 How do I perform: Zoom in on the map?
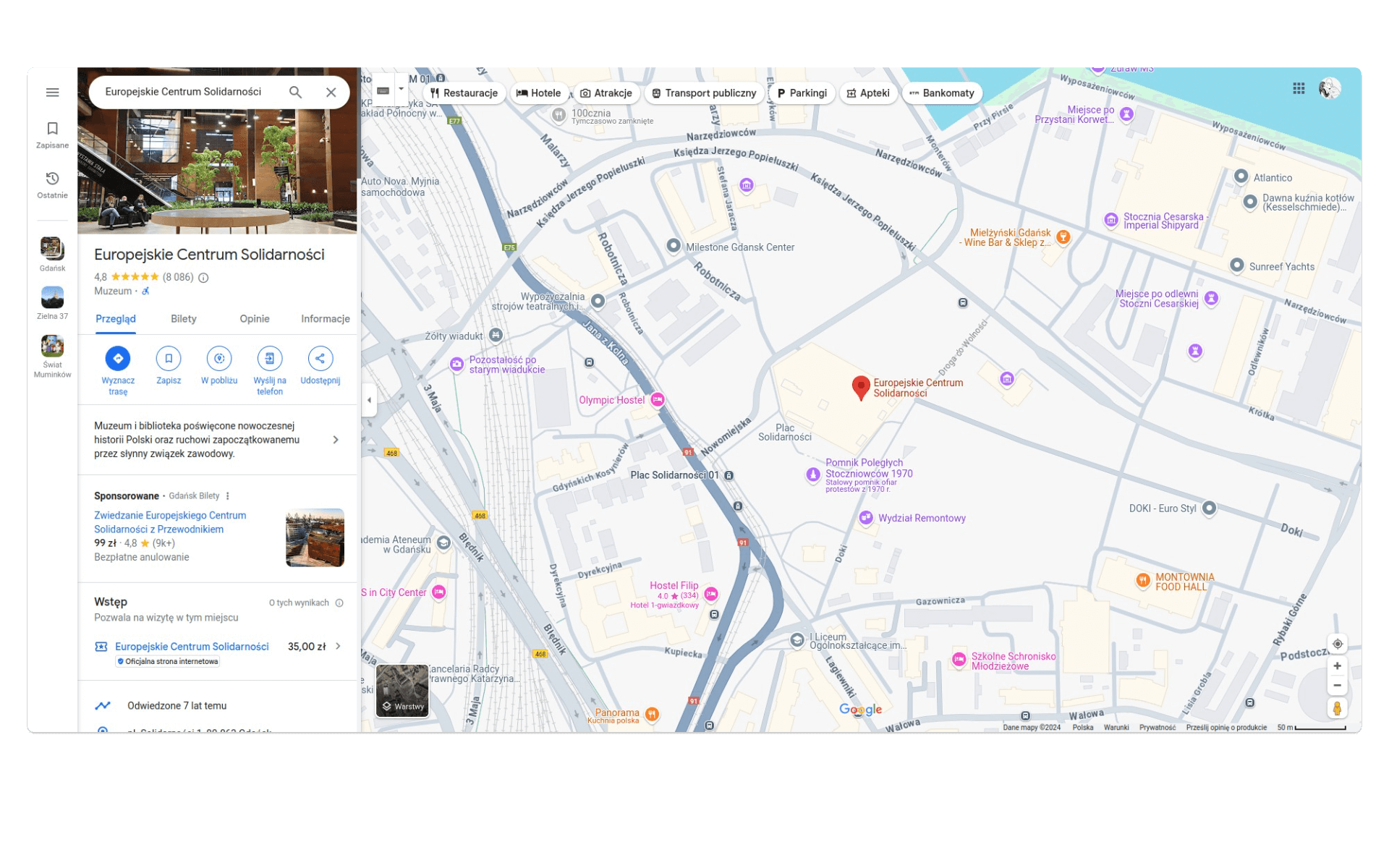tap(1337, 666)
